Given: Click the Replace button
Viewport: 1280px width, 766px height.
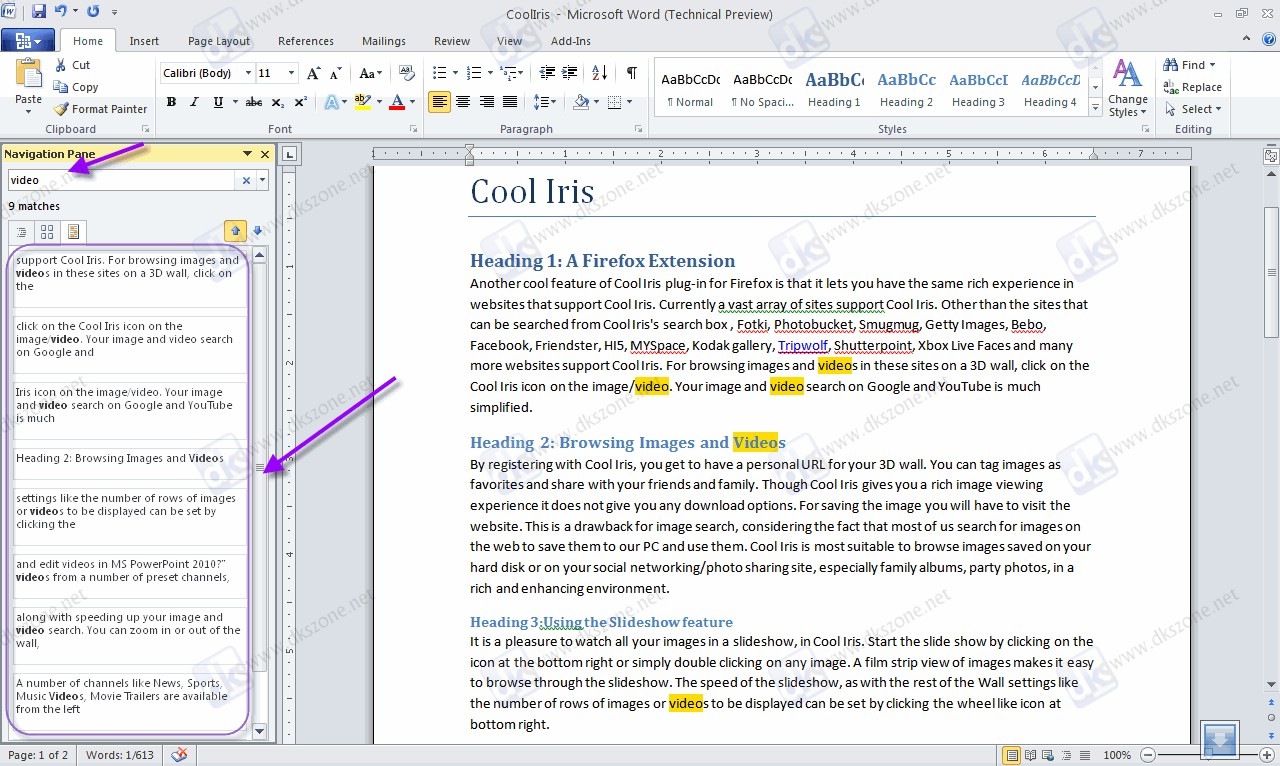Looking at the screenshot, I should click(x=1193, y=87).
